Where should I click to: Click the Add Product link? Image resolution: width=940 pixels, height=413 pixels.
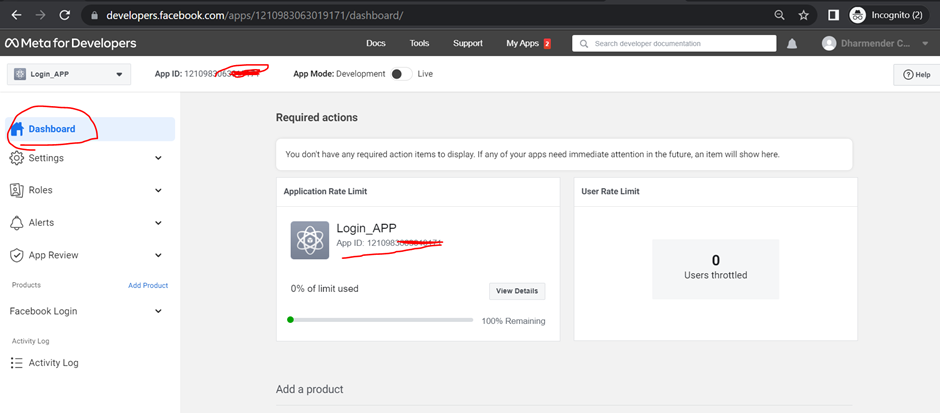[x=148, y=285]
